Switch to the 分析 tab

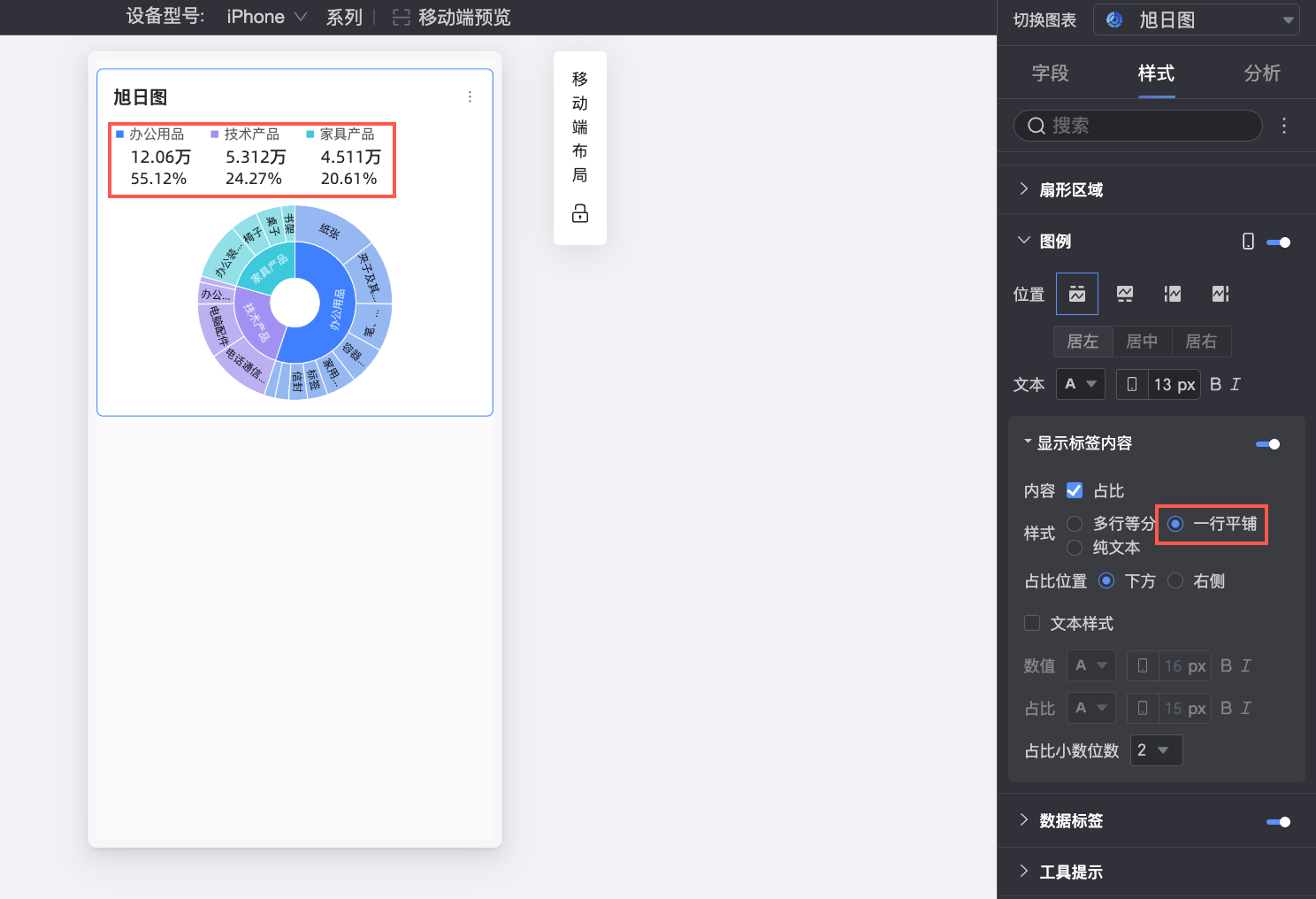tap(1262, 73)
